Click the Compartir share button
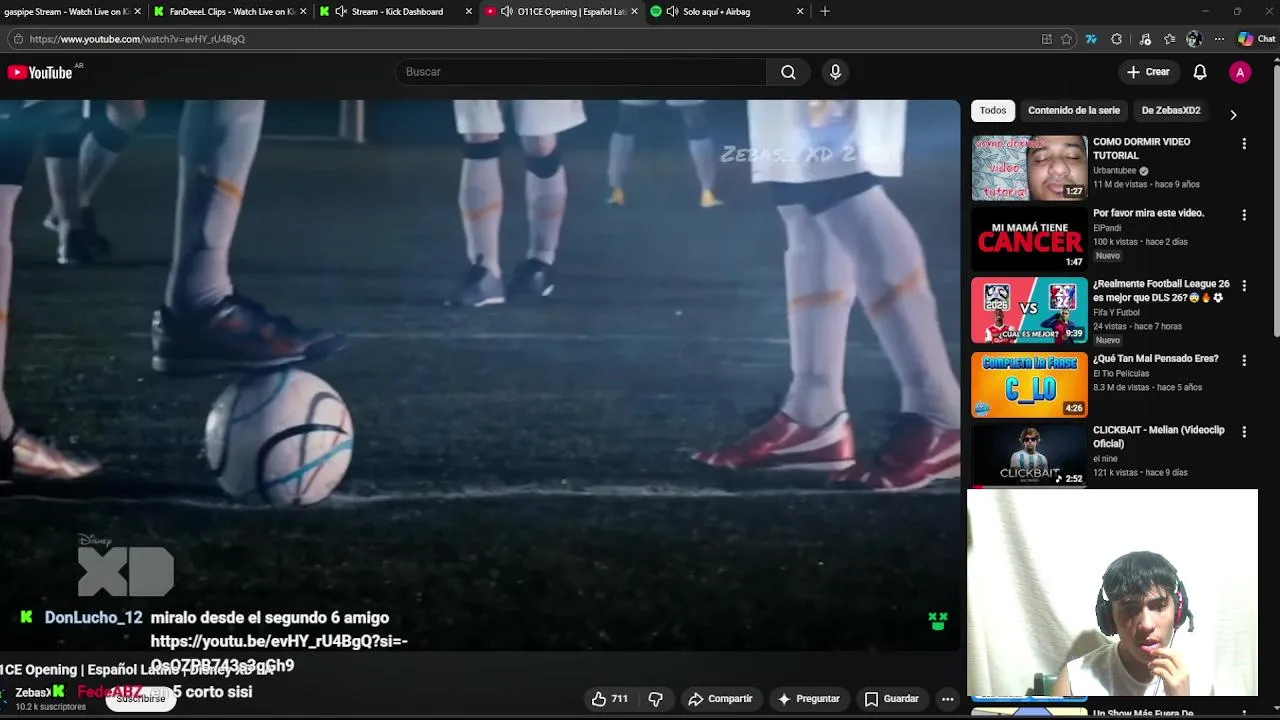Screen dimensions: 1280x720 (x=720, y=699)
